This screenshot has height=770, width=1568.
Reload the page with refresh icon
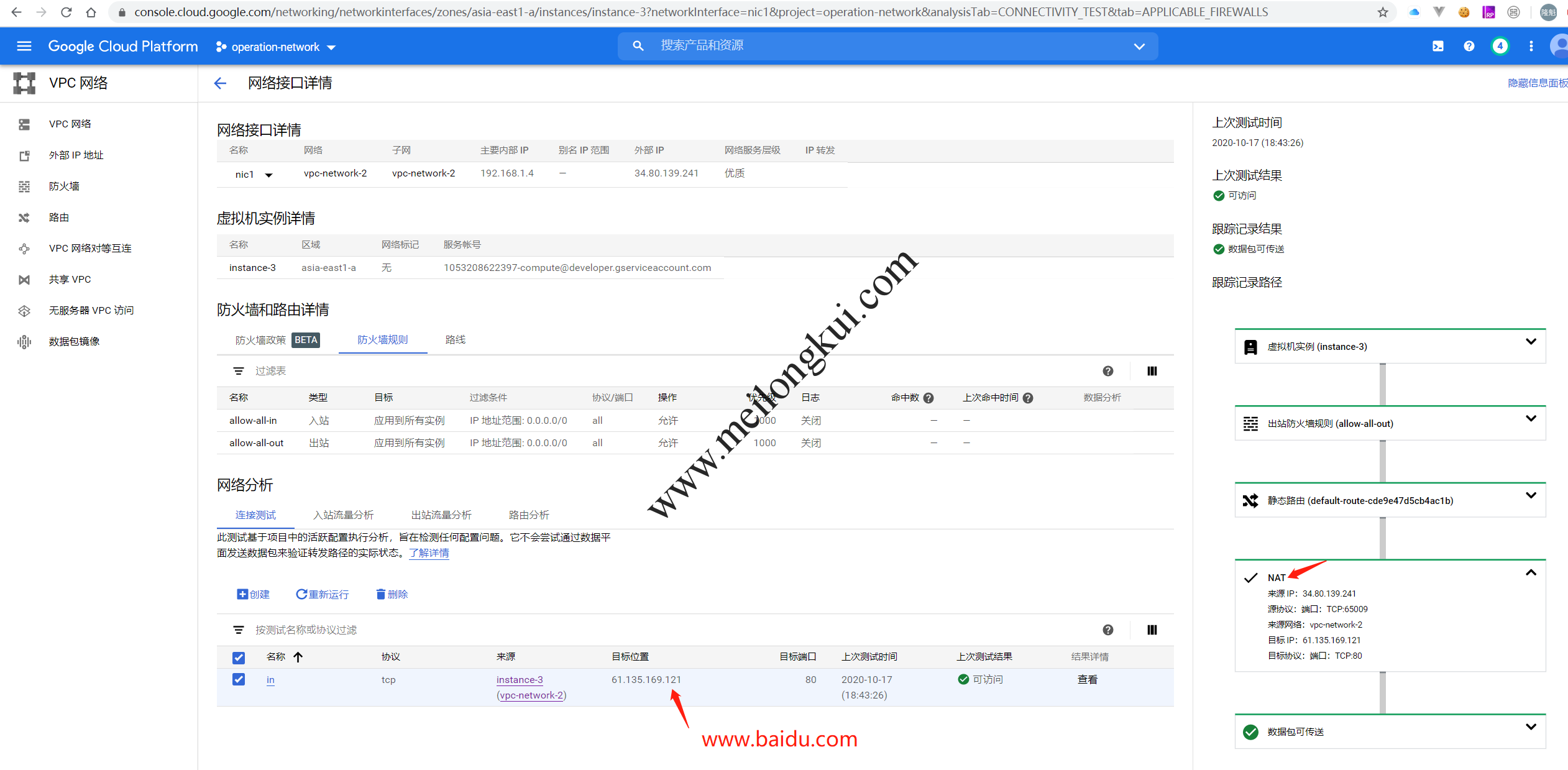coord(66,12)
